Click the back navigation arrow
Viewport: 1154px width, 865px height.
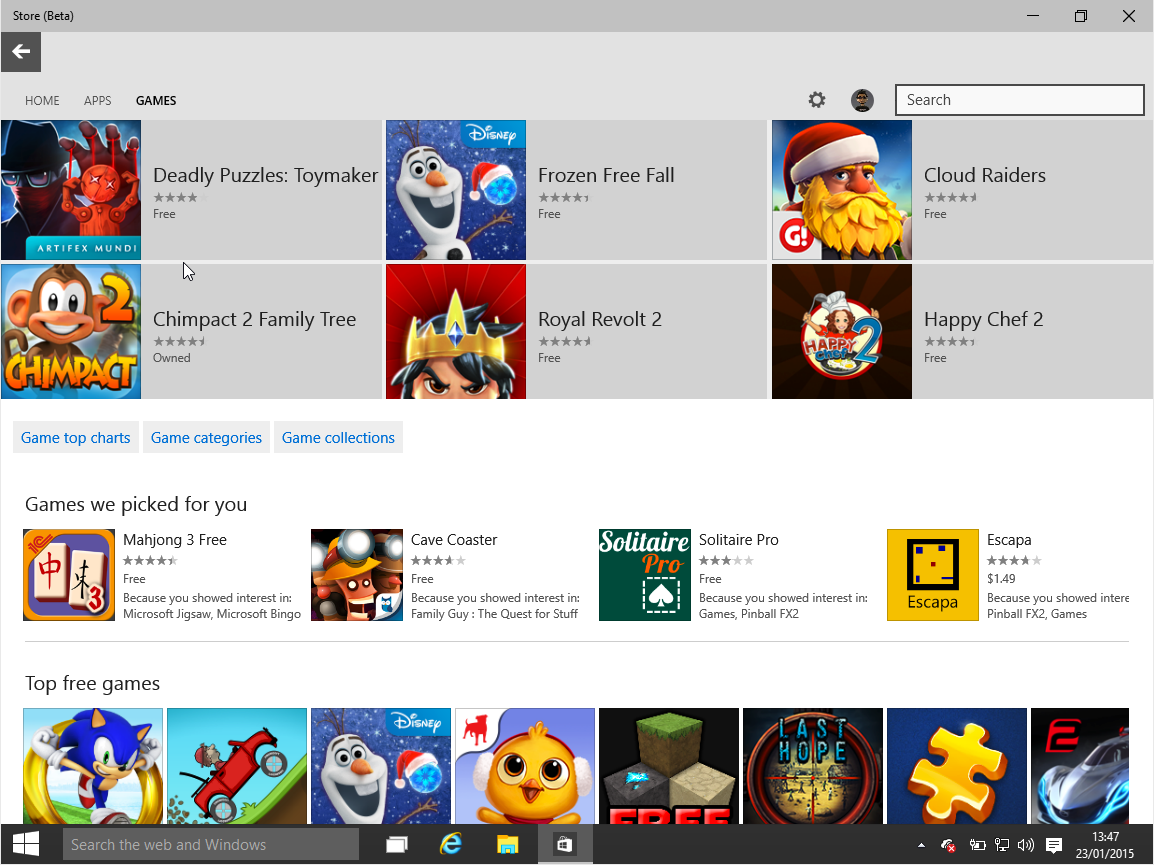(20, 51)
